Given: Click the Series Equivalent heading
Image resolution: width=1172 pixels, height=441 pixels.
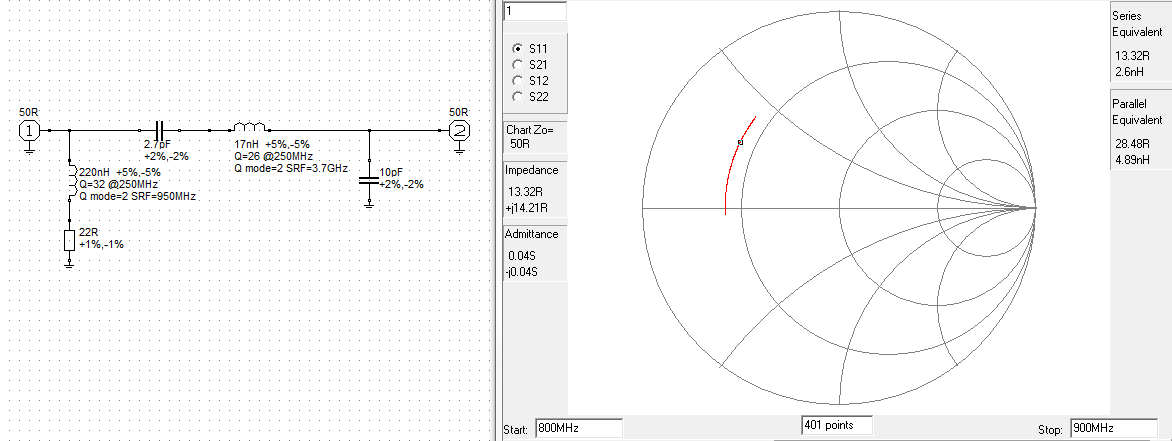Looking at the screenshot, I should coord(1137,24).
